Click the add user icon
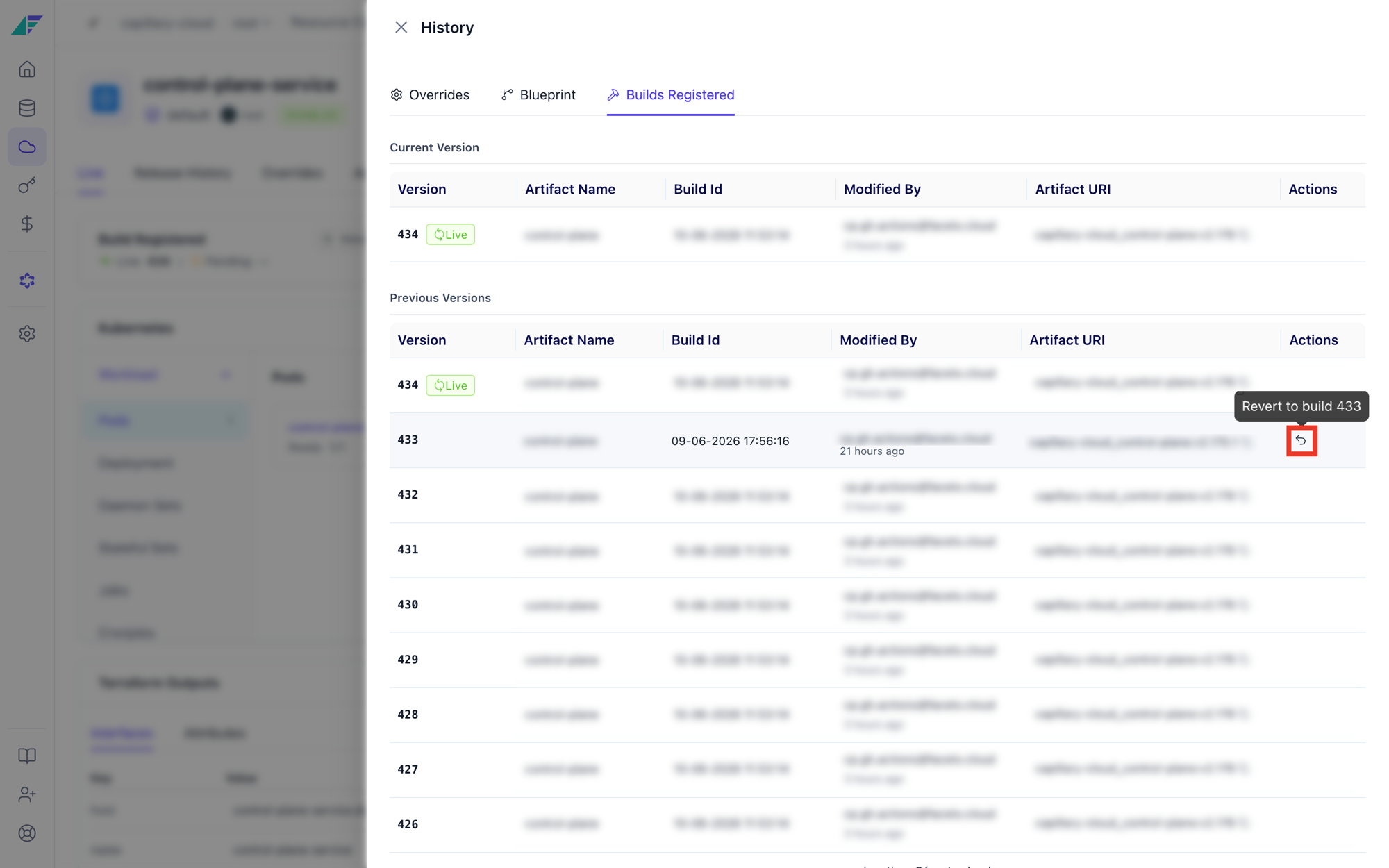1389x868 pixels. [x=27, y=794]
